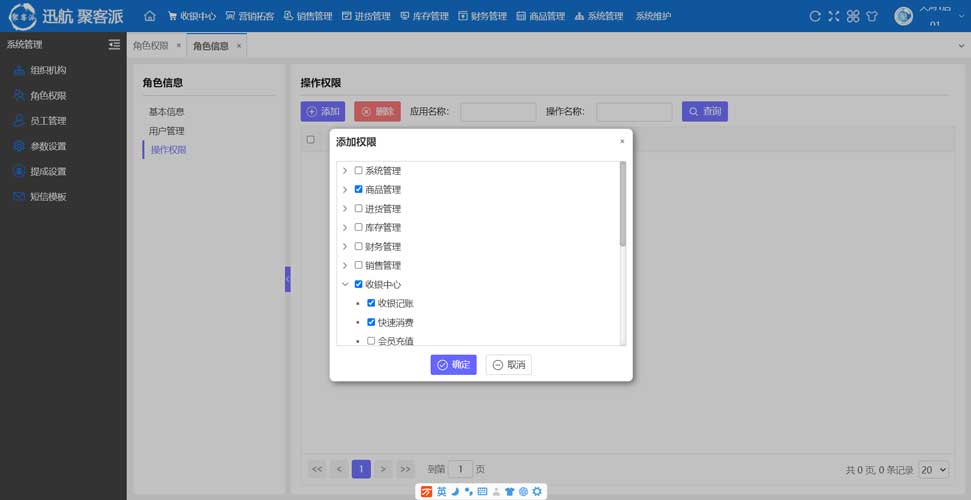The width and height of the screenshot is (971, 500).
Task: Click the punctuation icon in IME toolbar
Action: pos(468,491)
